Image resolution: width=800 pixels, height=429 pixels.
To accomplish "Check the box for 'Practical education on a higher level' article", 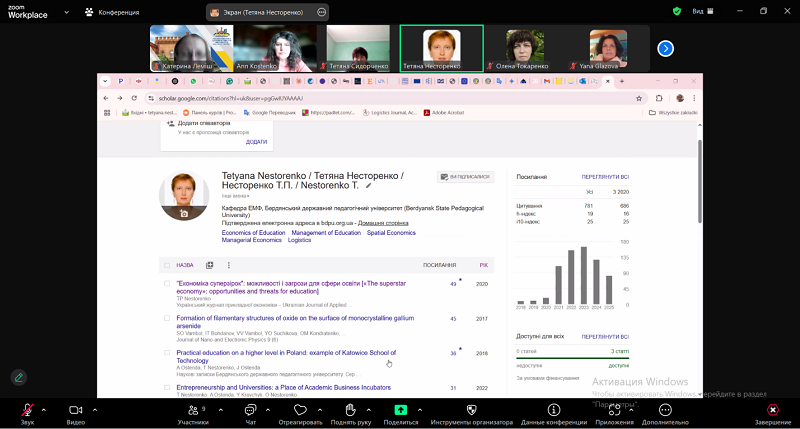I will pos(167,352).
